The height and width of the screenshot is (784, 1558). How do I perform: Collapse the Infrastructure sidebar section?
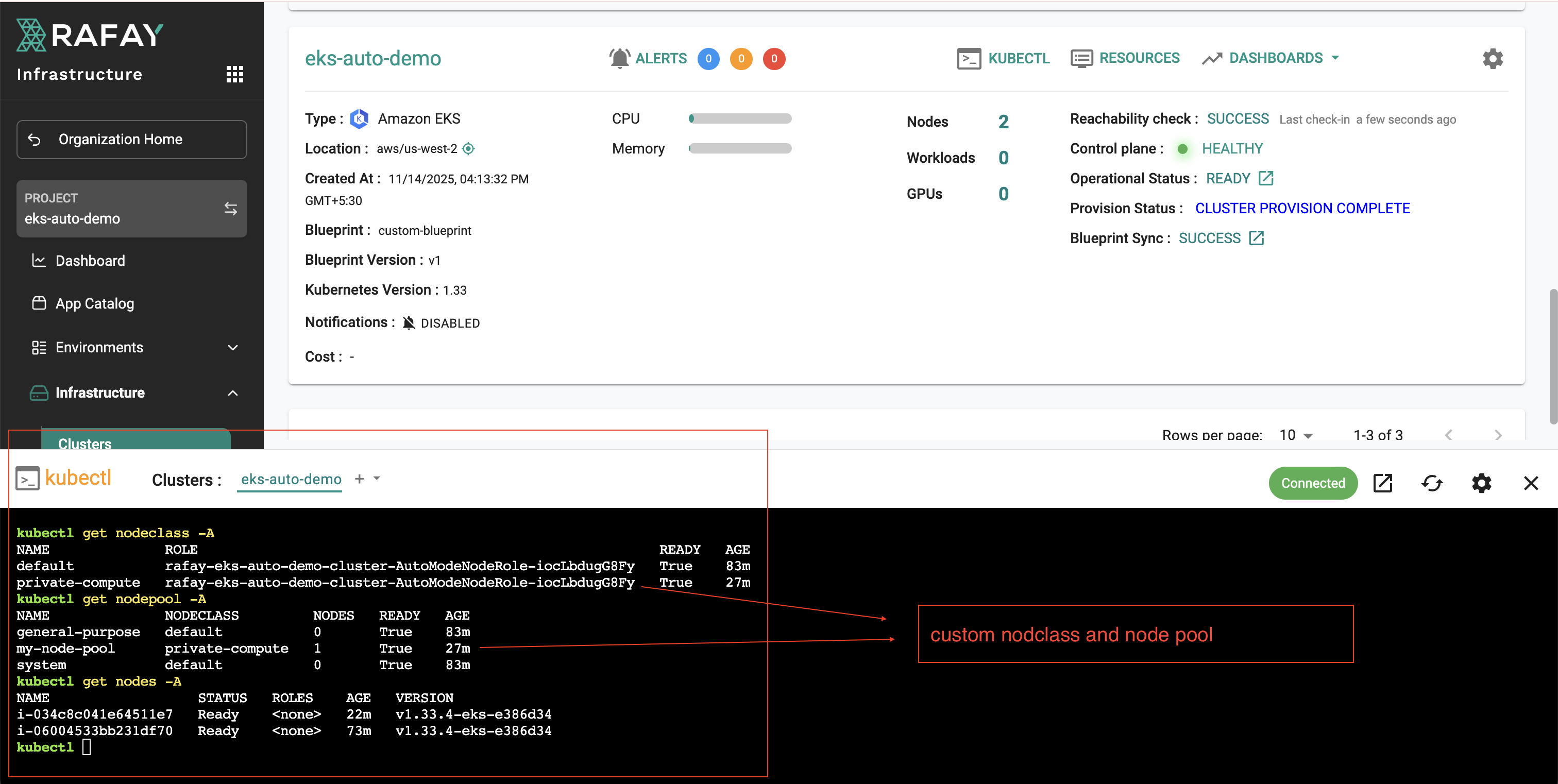click(x=233, y=393)
